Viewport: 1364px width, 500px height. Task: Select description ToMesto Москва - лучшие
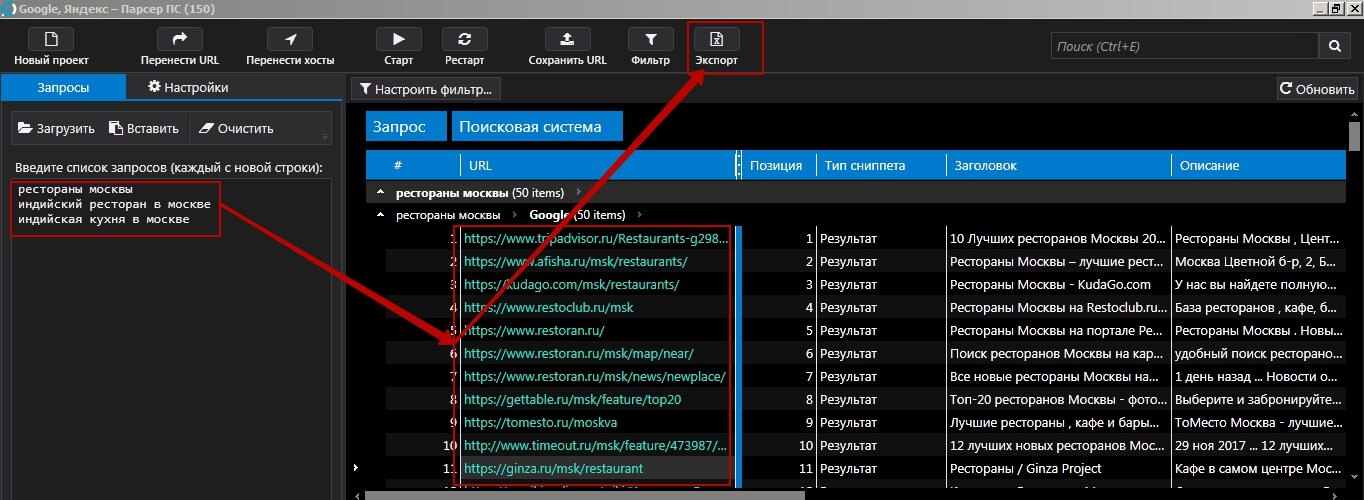point(1257,423)
